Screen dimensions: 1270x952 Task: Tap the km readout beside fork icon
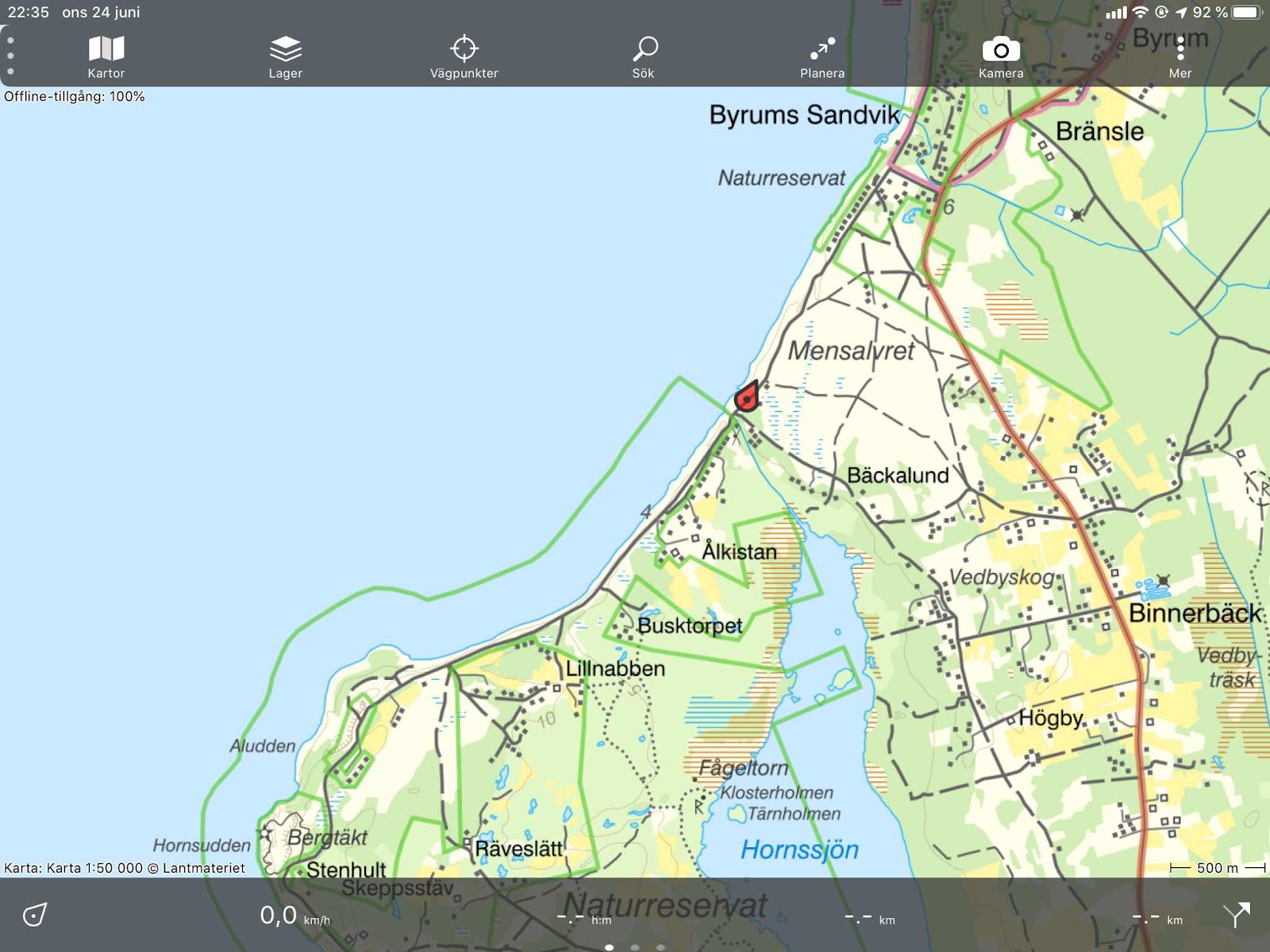[x=1157, y=919]
